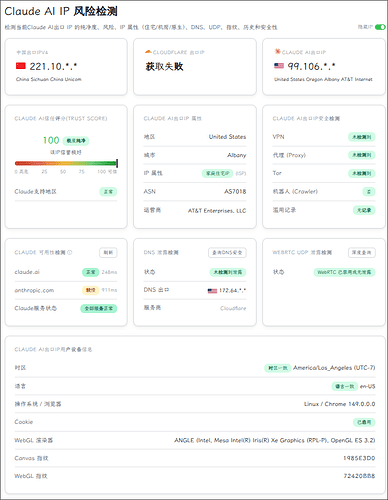Click the timezone match badge

pyautogui.click(x=278, y=368)
